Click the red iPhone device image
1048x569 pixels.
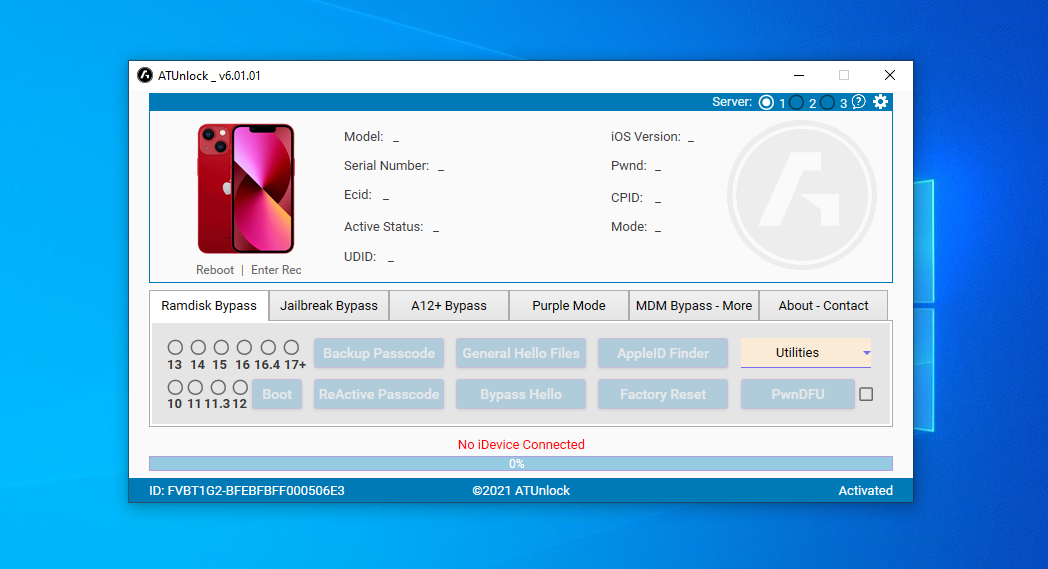(245, 188)
